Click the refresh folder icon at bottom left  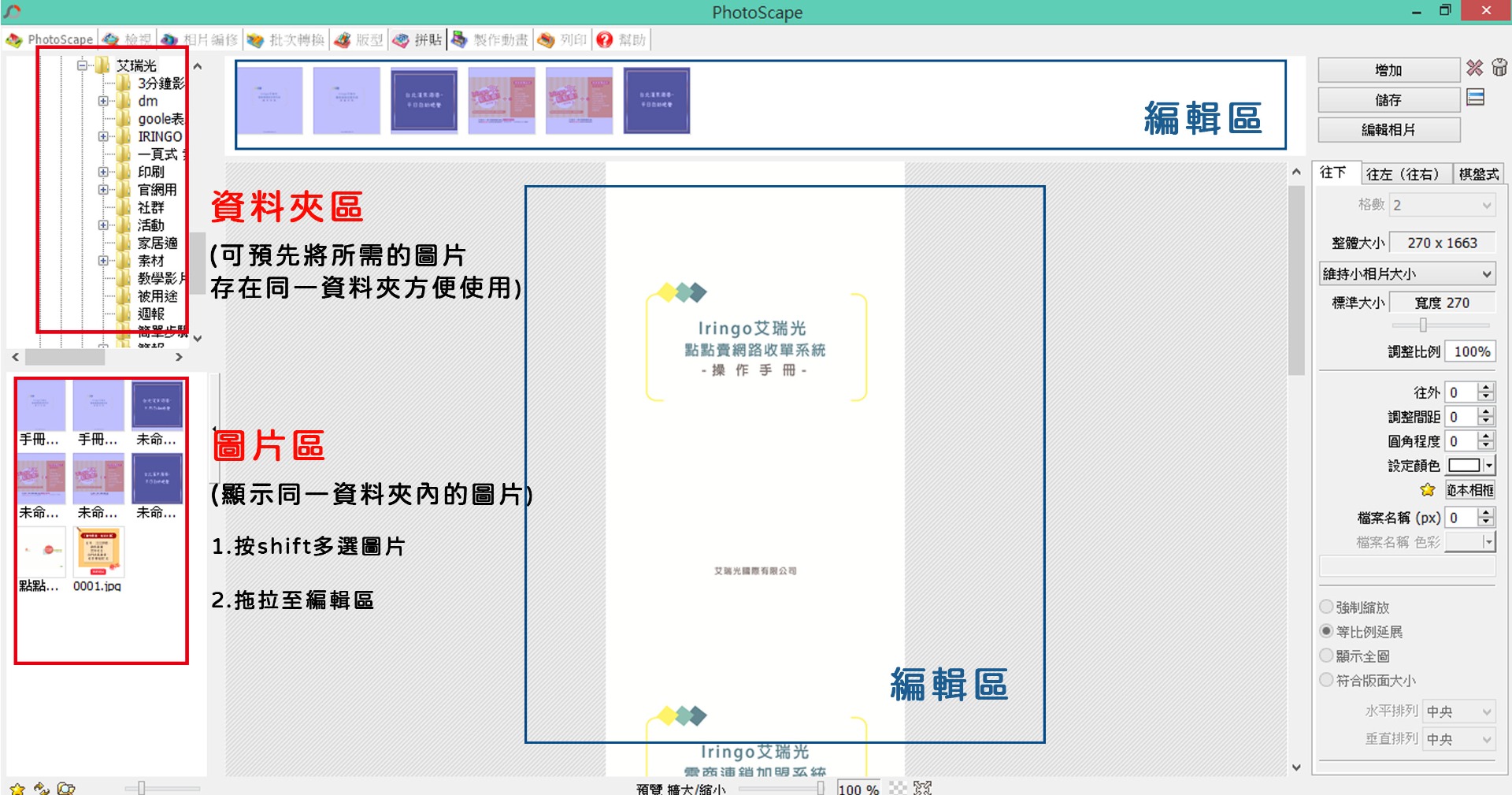[x=42, y=788]
